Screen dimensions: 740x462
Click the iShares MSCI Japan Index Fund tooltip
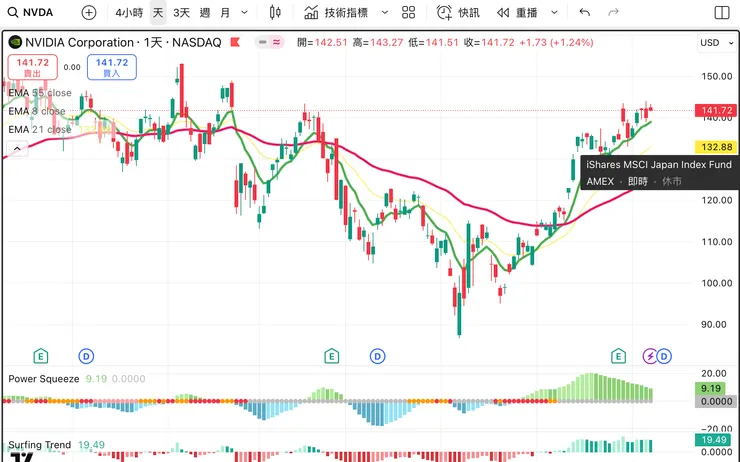tap(659, 173)
